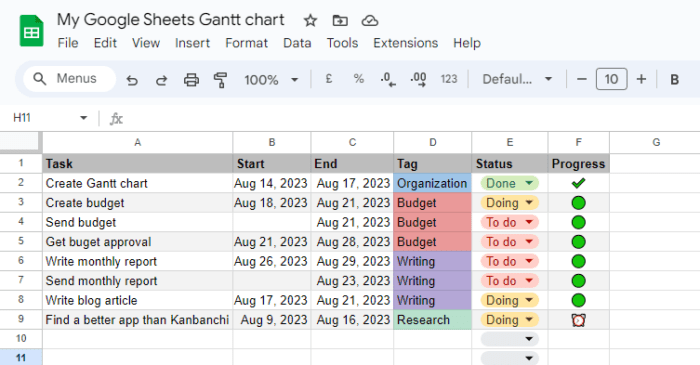Viewport: 700px width, 365px height.
Task: Select column G header
Action: [655, 142]
